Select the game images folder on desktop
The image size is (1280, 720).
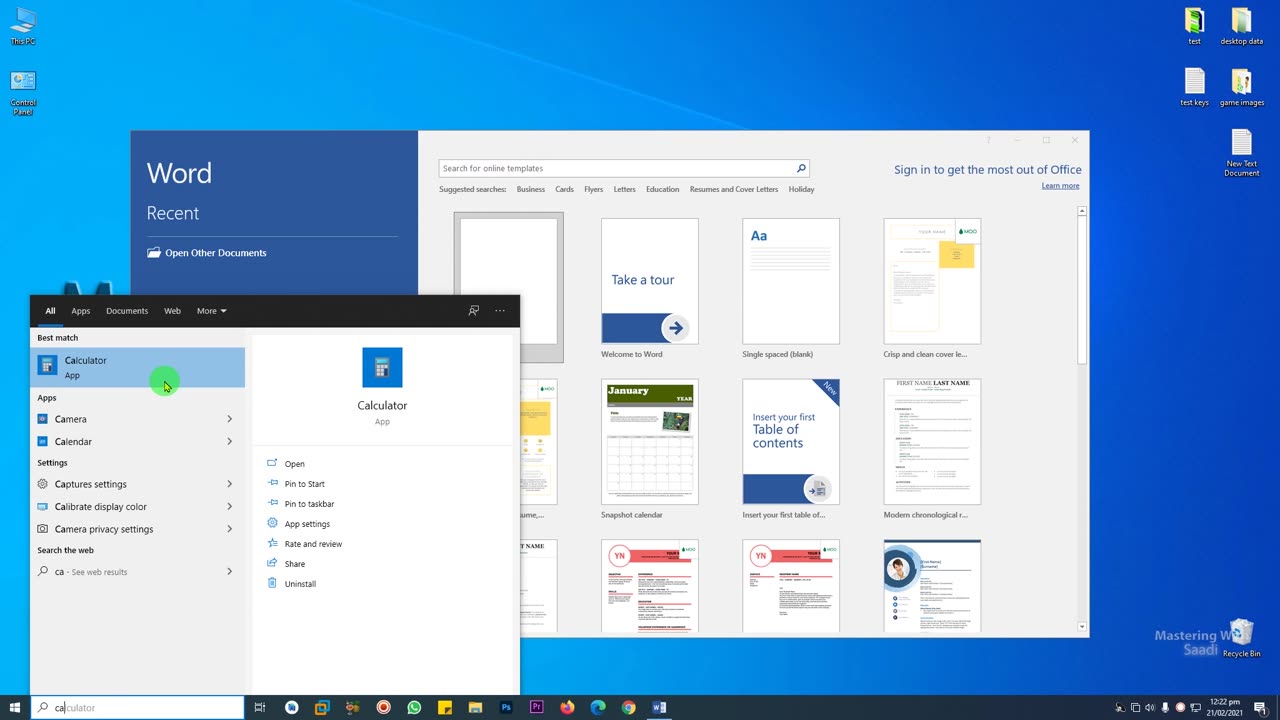click(x=1241, y=87)
